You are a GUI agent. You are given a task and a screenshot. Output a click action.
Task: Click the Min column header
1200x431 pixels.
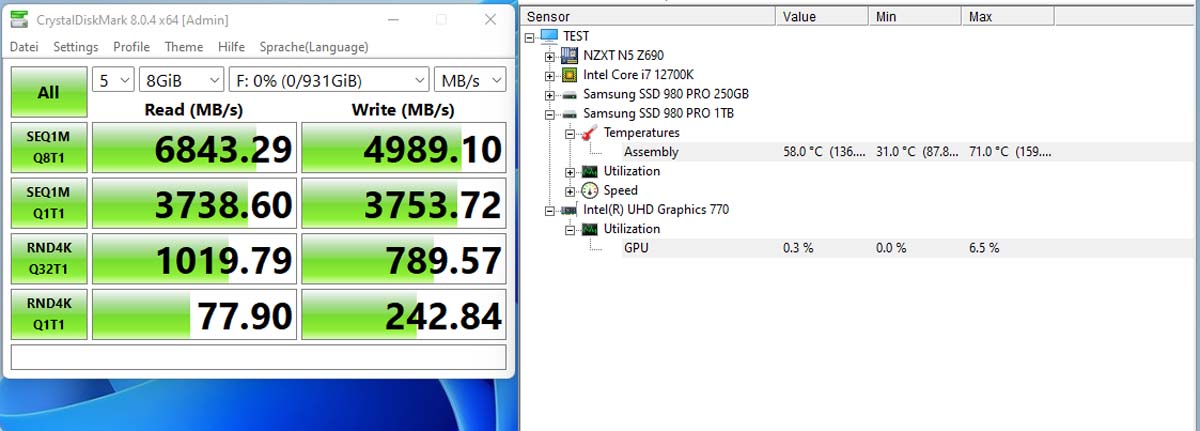[x=915, y=16]
